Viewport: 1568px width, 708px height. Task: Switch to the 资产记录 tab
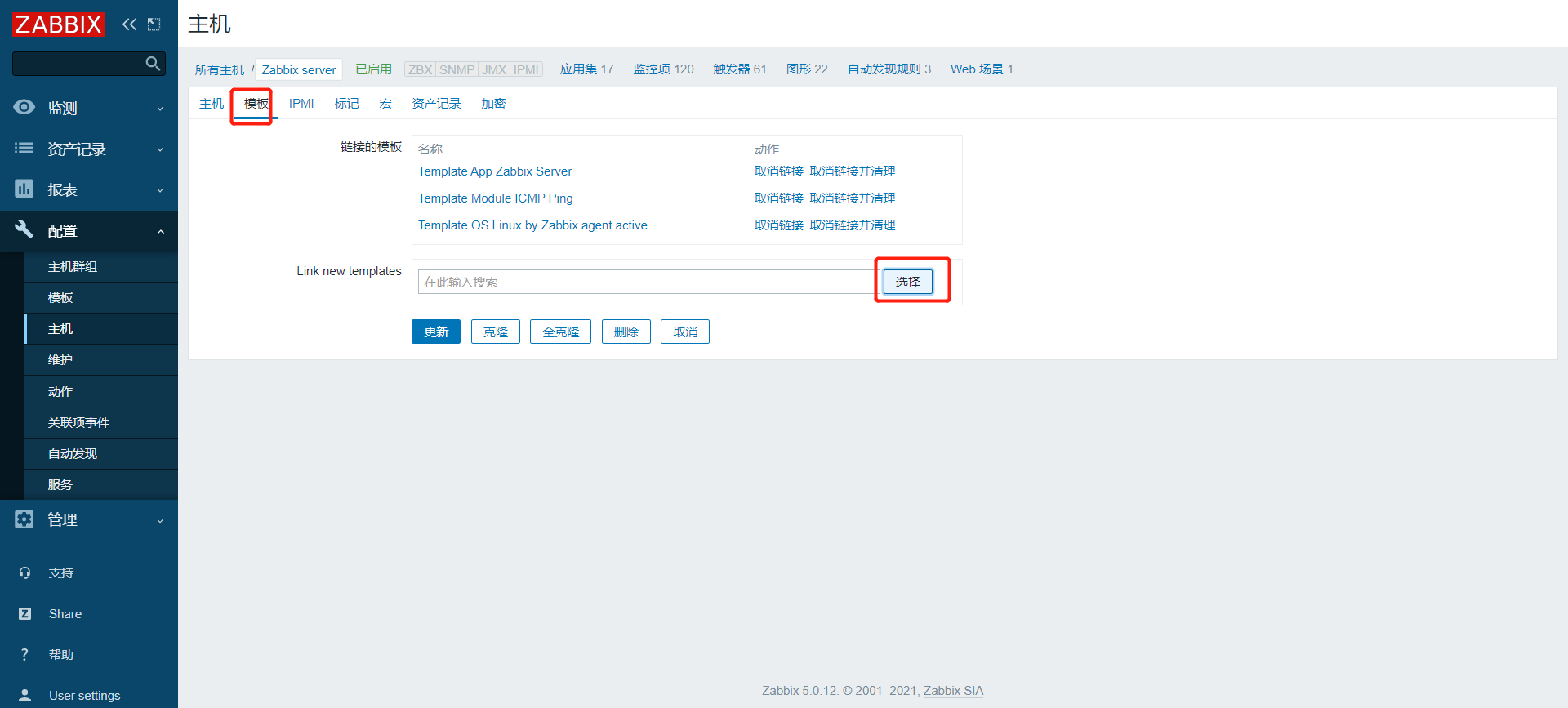[x=436, y=103]
